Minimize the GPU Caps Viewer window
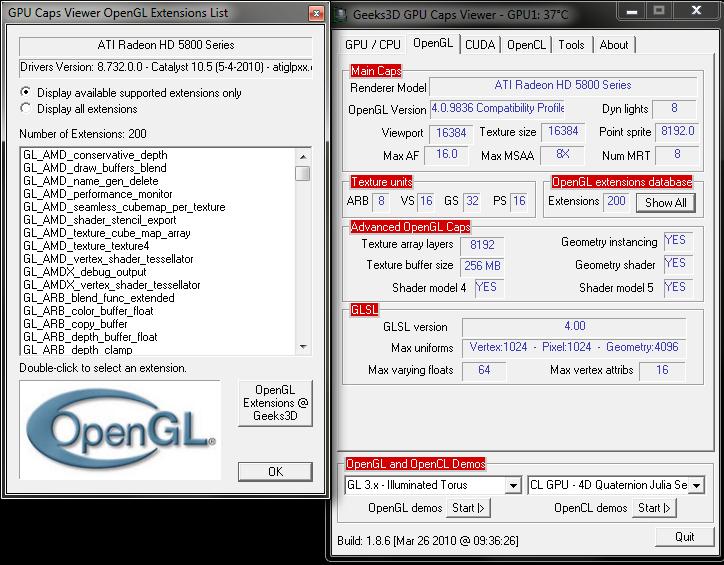The width and height of the screenshot is (724, 565). pyautogui.click(x=632, y=11)
